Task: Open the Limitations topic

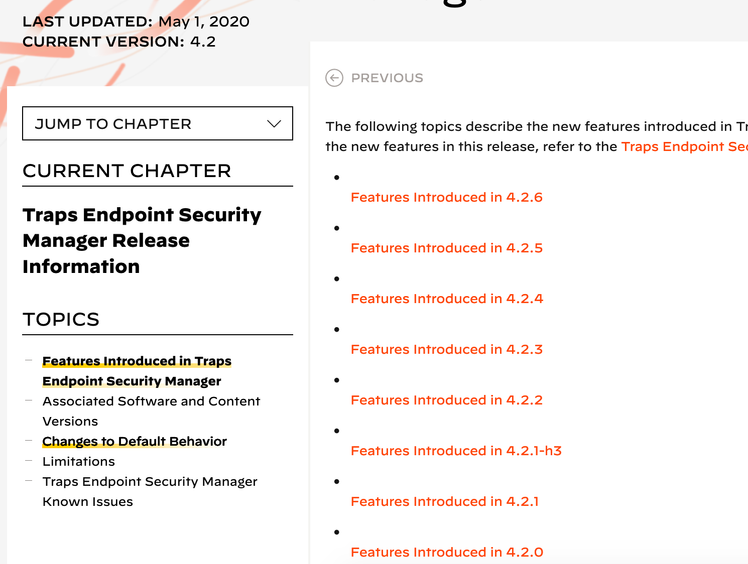Action: point(78,461)
